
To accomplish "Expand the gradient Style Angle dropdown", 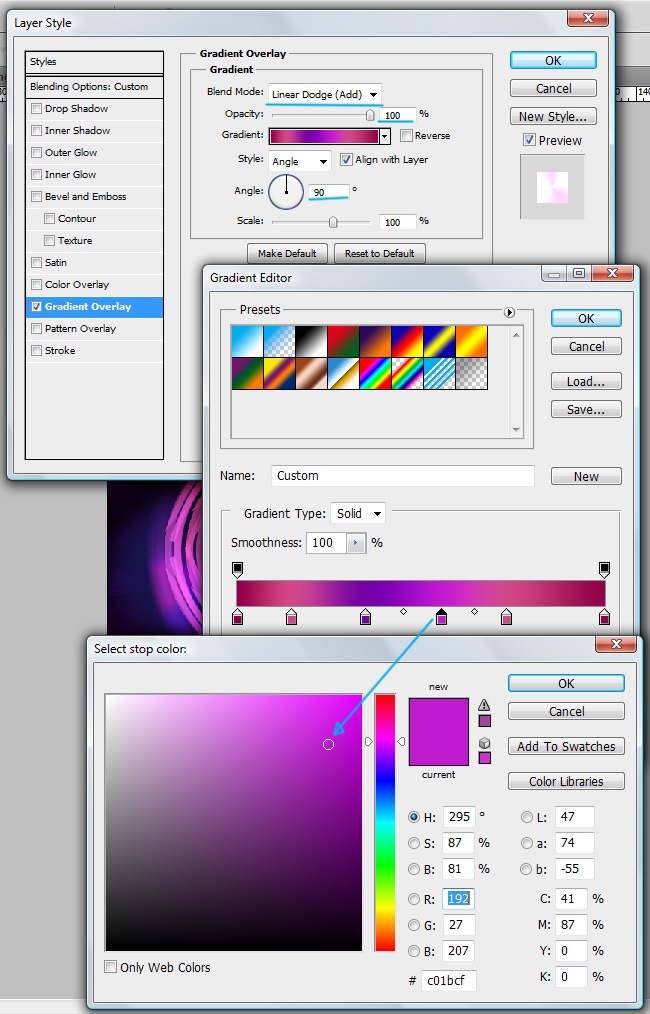I will pos(299,160).
